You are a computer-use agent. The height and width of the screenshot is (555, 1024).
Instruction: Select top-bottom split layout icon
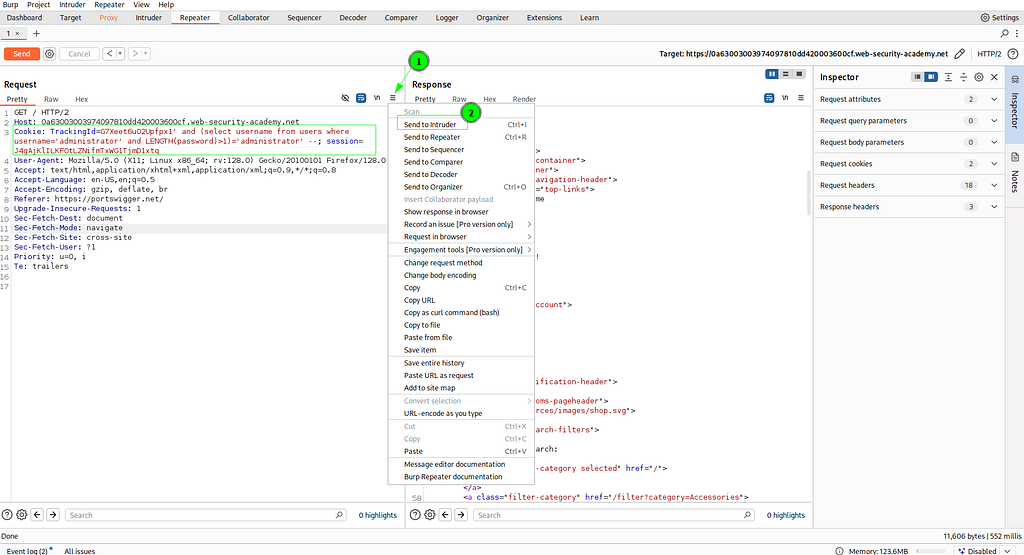click(786, 74)
